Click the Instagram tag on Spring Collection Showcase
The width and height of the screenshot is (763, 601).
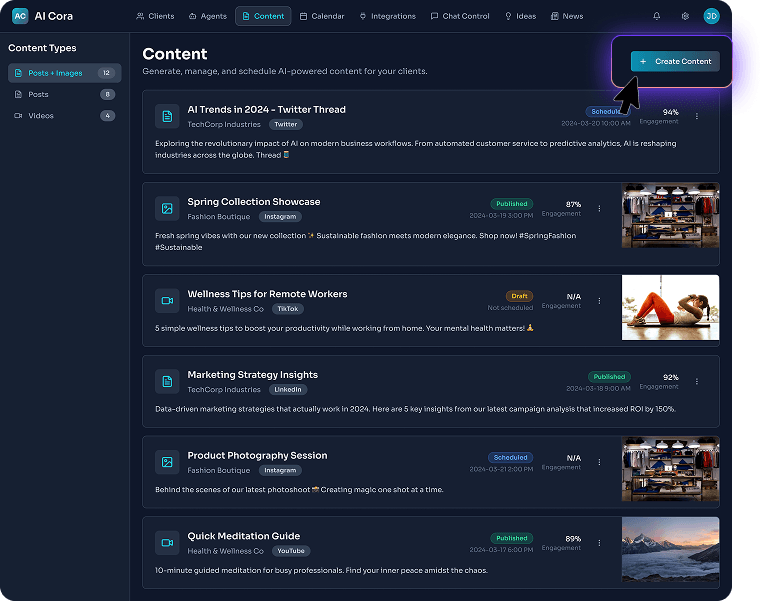[280, 217]
